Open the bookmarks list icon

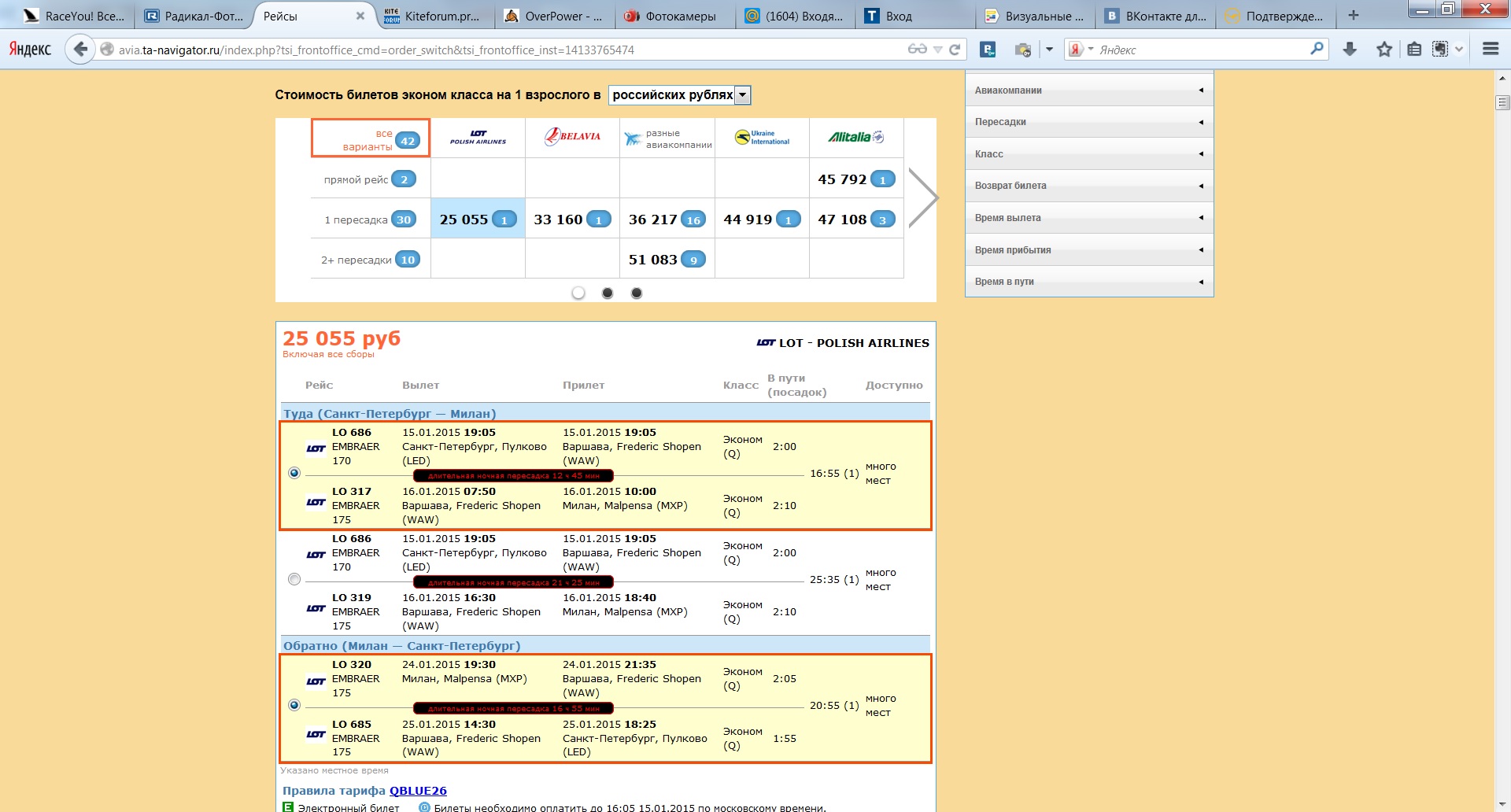pyautogui.click(x=1414, y=49)
